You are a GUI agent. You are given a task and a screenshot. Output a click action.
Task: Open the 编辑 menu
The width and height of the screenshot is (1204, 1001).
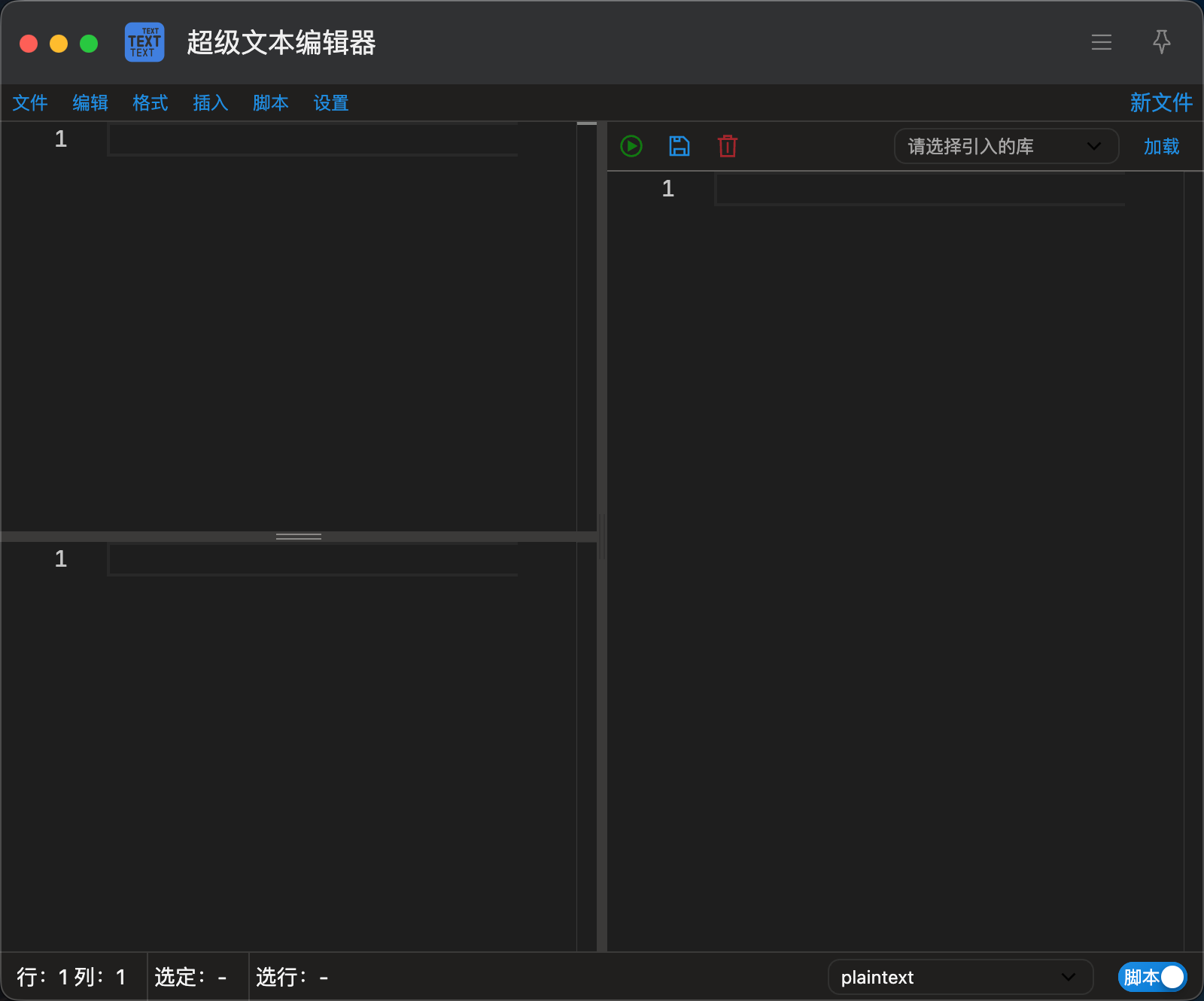90,103
